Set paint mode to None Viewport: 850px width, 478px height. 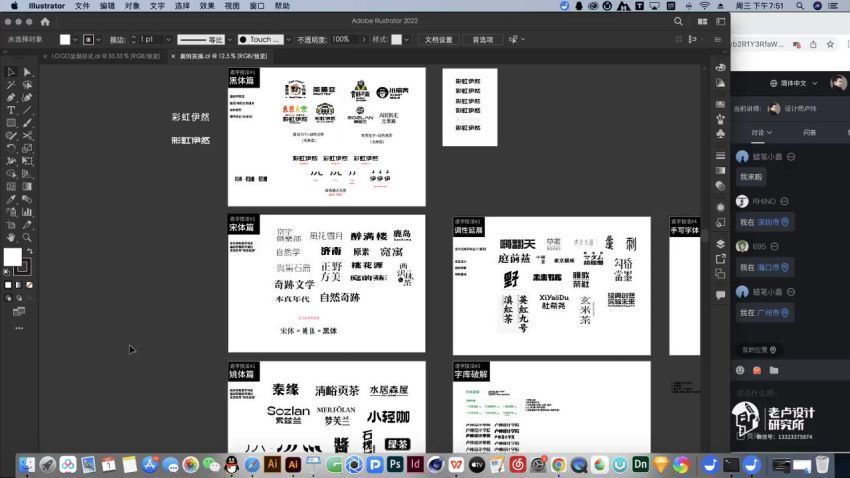tap(29, 285)
